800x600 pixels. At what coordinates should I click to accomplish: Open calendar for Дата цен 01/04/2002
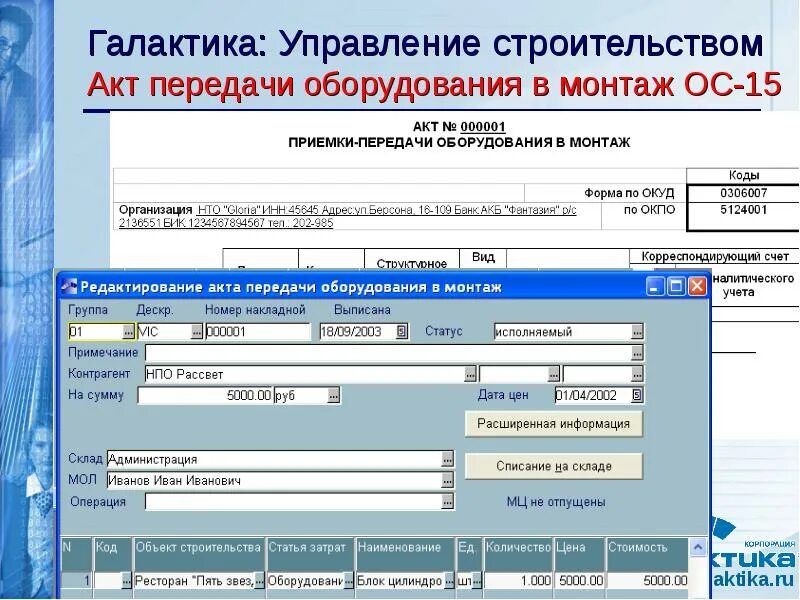[x=637, y=395]
